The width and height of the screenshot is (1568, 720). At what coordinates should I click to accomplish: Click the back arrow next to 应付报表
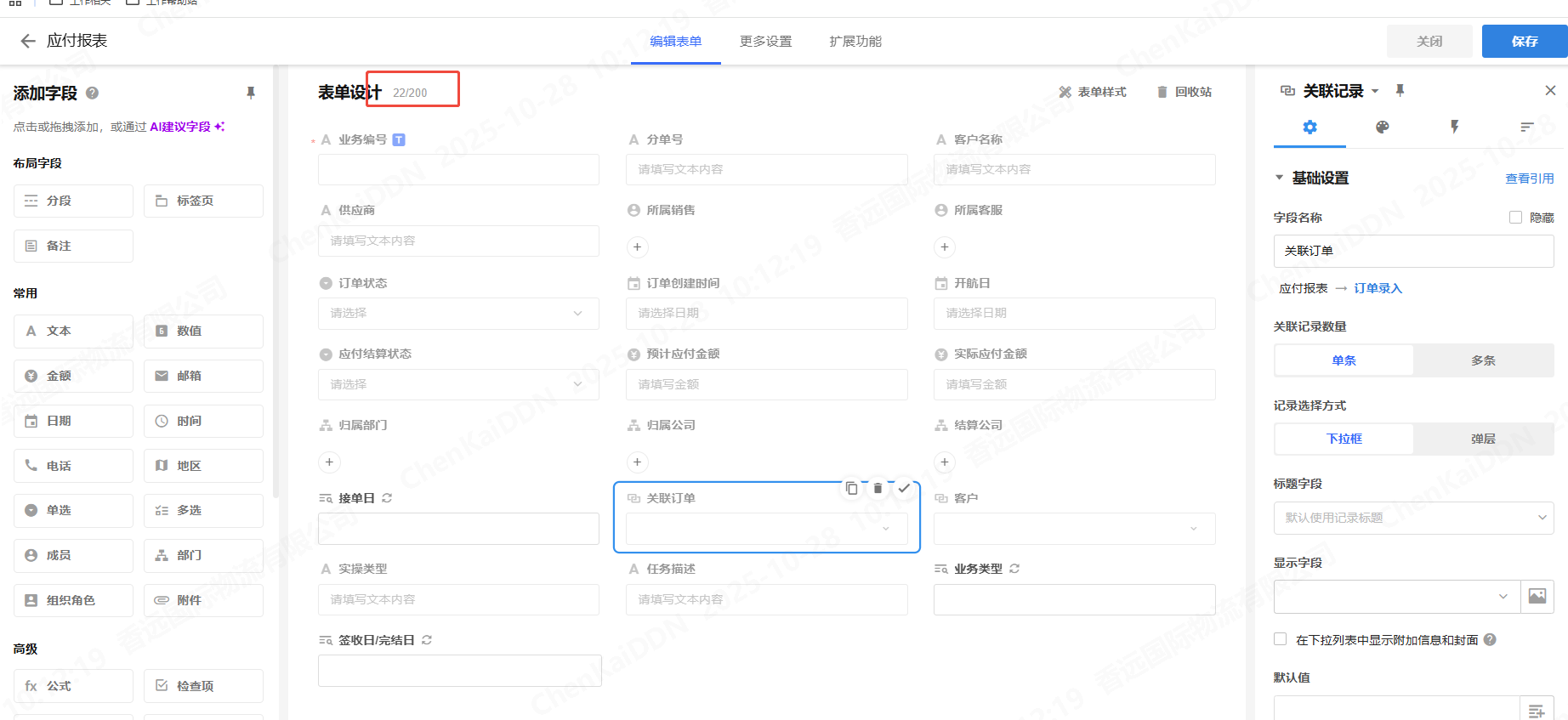pos(28,41)
